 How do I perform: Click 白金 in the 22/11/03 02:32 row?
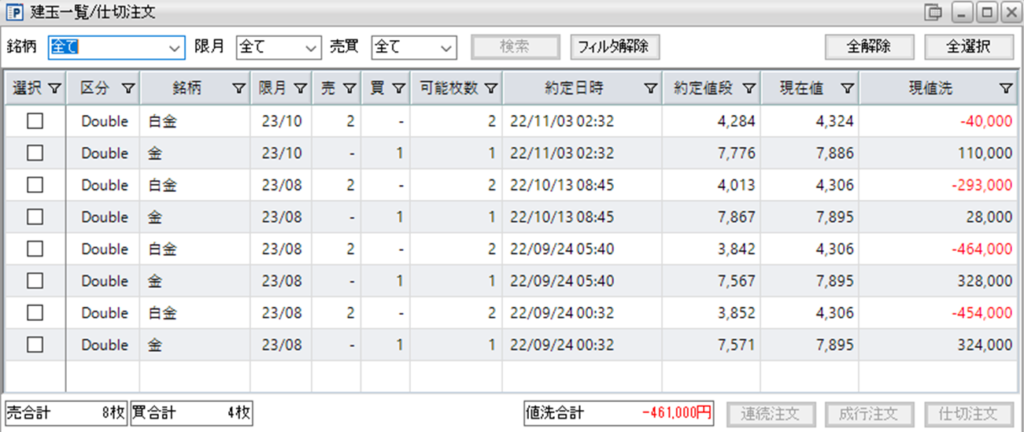tap(163, 121)
